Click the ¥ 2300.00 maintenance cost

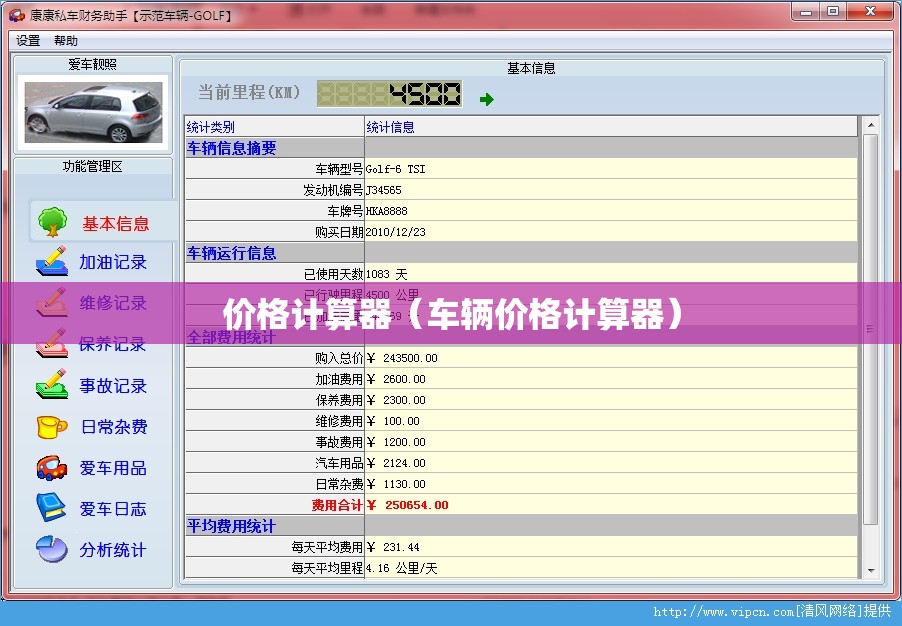(x=396, y=400)
